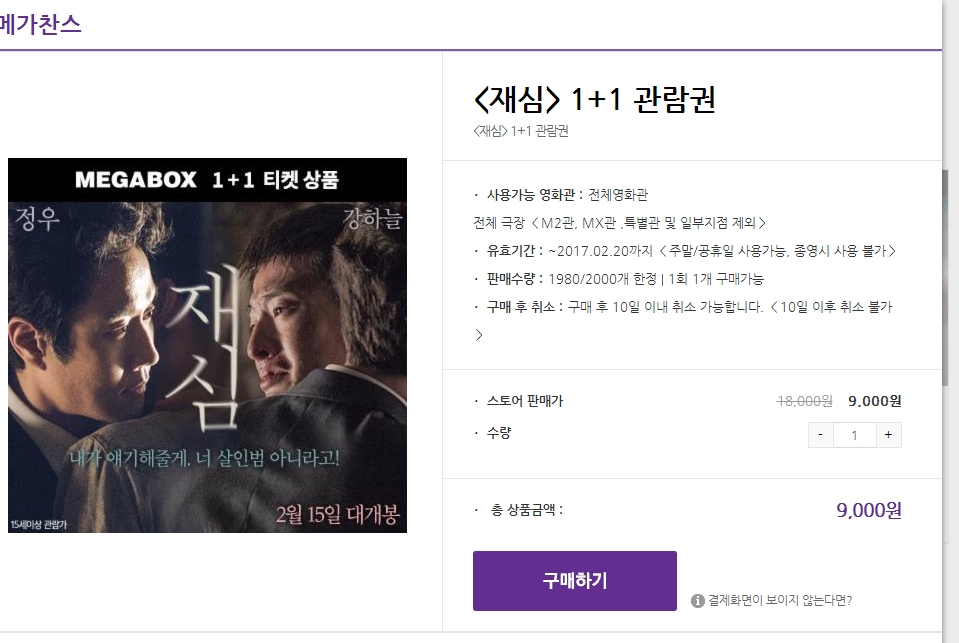Click the discounted price 9,000원 in 스토어 판매가
This screenshot has height=643, width=959.
pos(875,401)
